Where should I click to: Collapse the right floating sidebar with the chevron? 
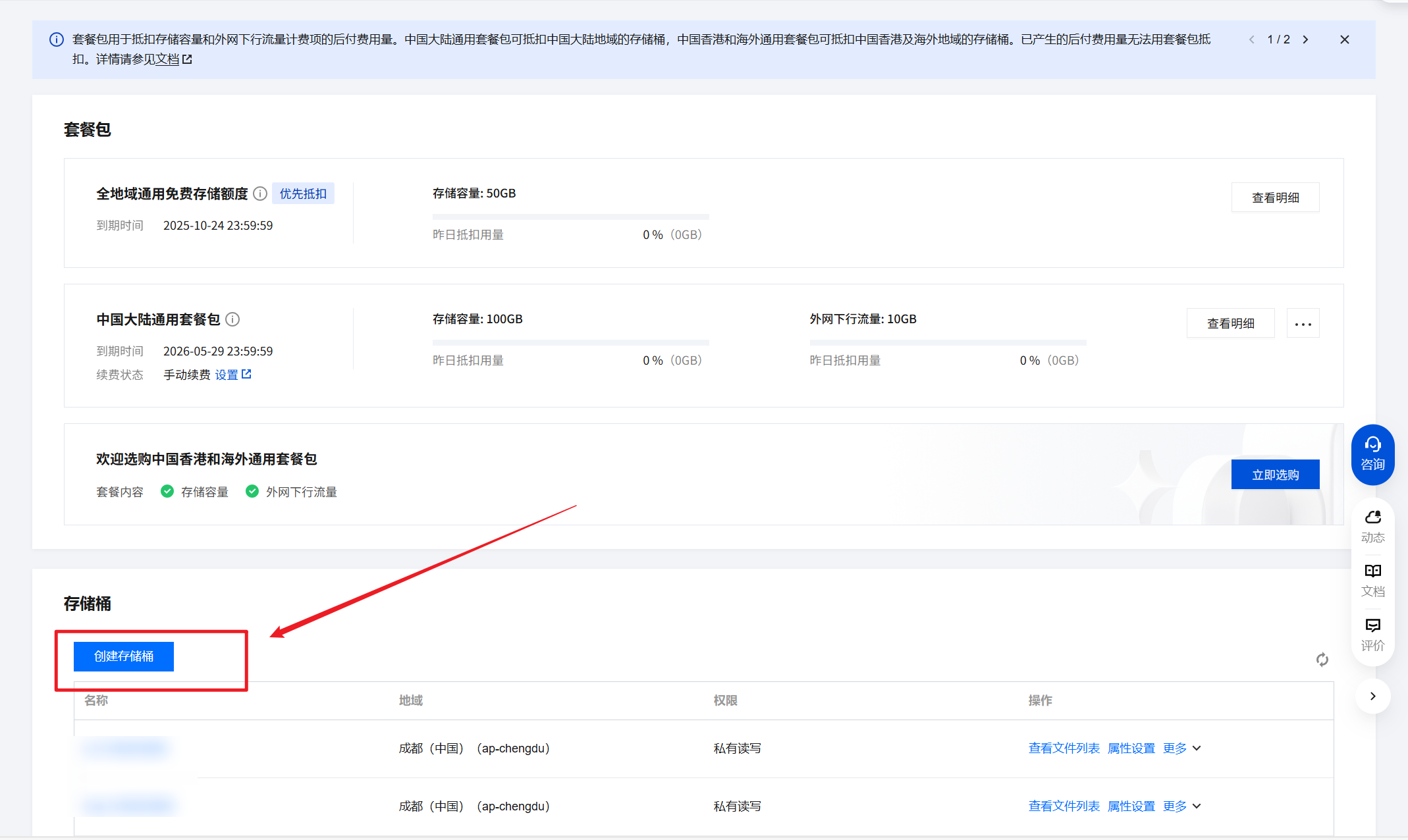pos(1372,696)
